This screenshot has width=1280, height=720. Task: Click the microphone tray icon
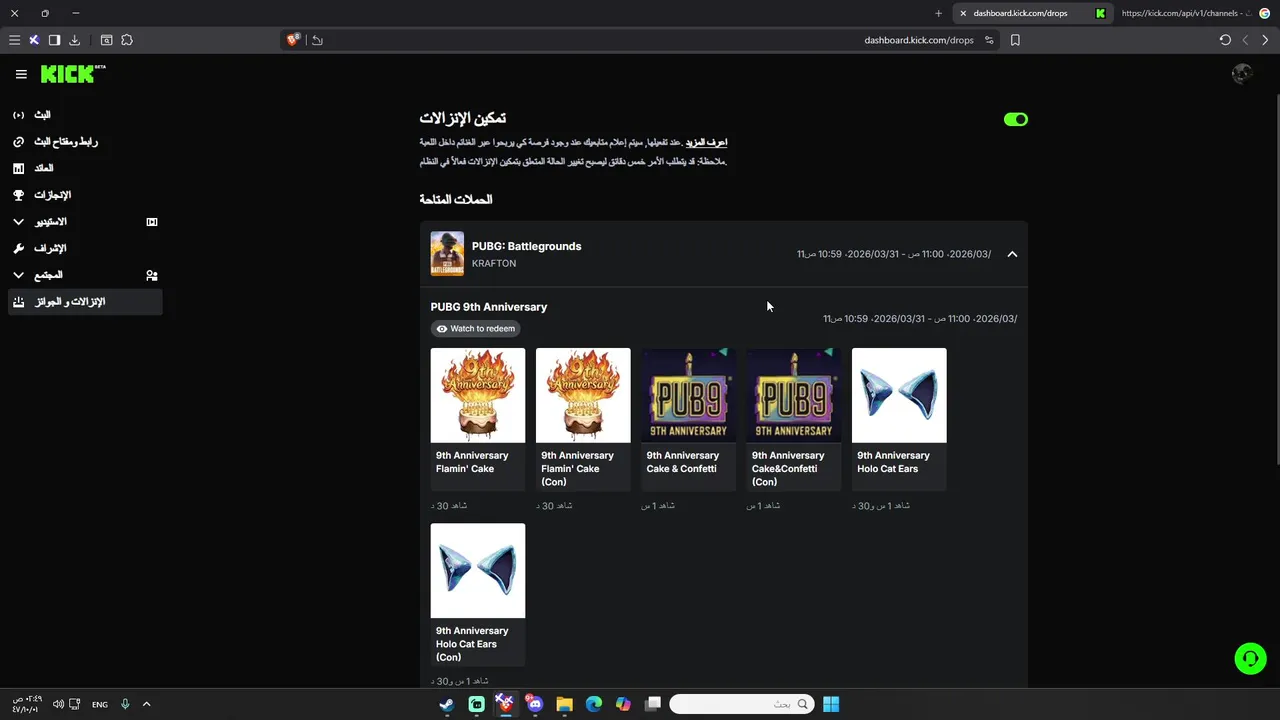(x=125, y=704)
